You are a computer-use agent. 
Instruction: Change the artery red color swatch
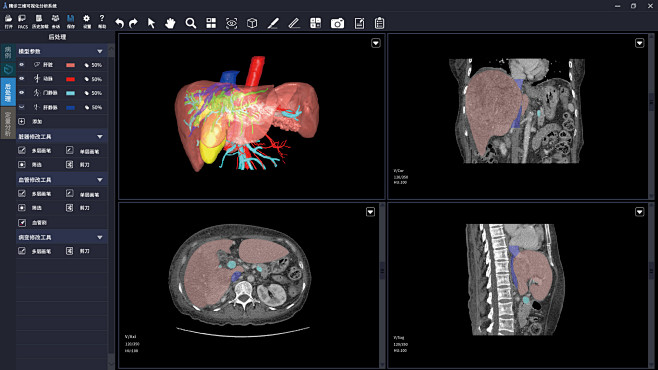pos(70,79)
